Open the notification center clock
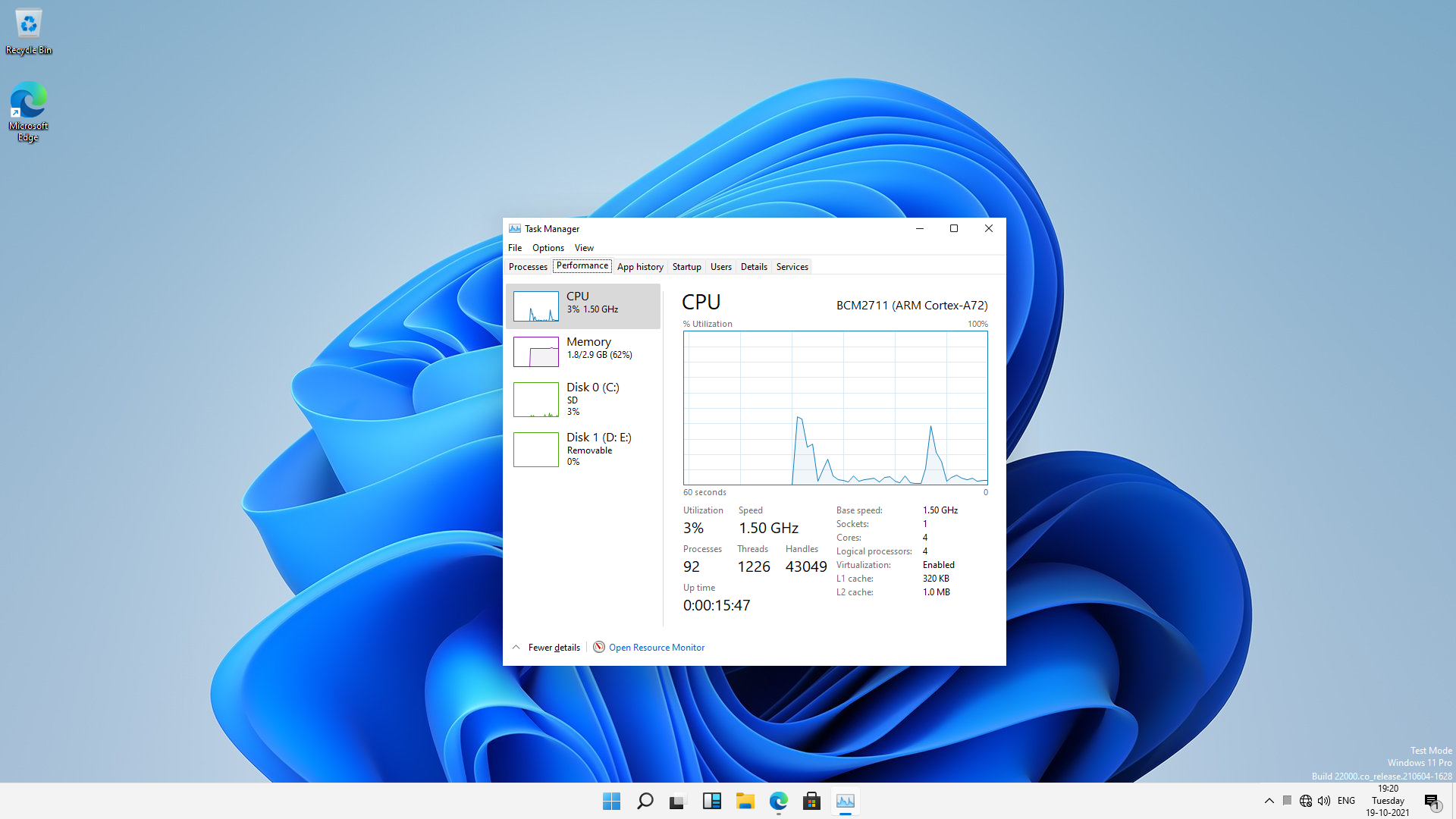The height and width of the screenshot is (819, 1456). [x=1388, y=800]
